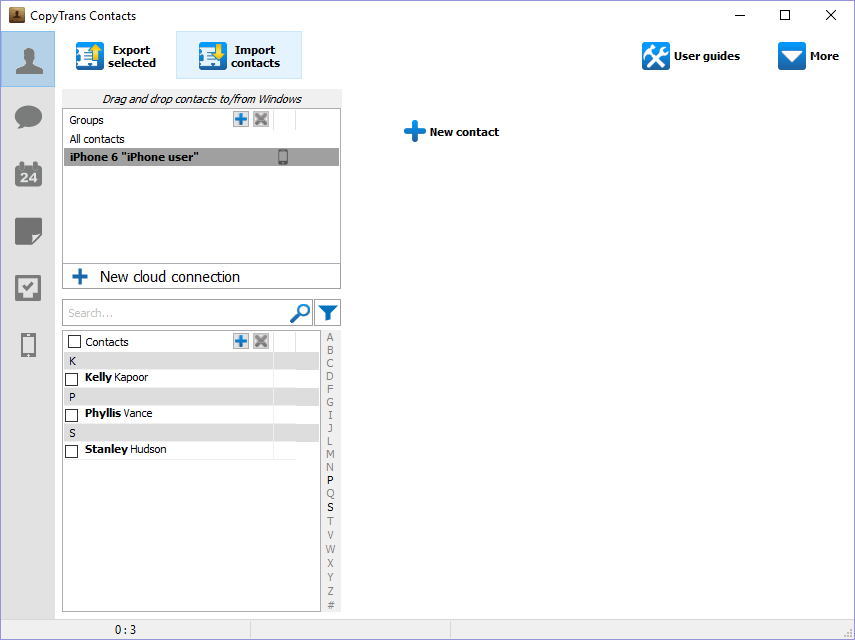Add a contact with the Contacts plus icon
The height and width of the screenshot is (640, 855).
click(240, 341)
